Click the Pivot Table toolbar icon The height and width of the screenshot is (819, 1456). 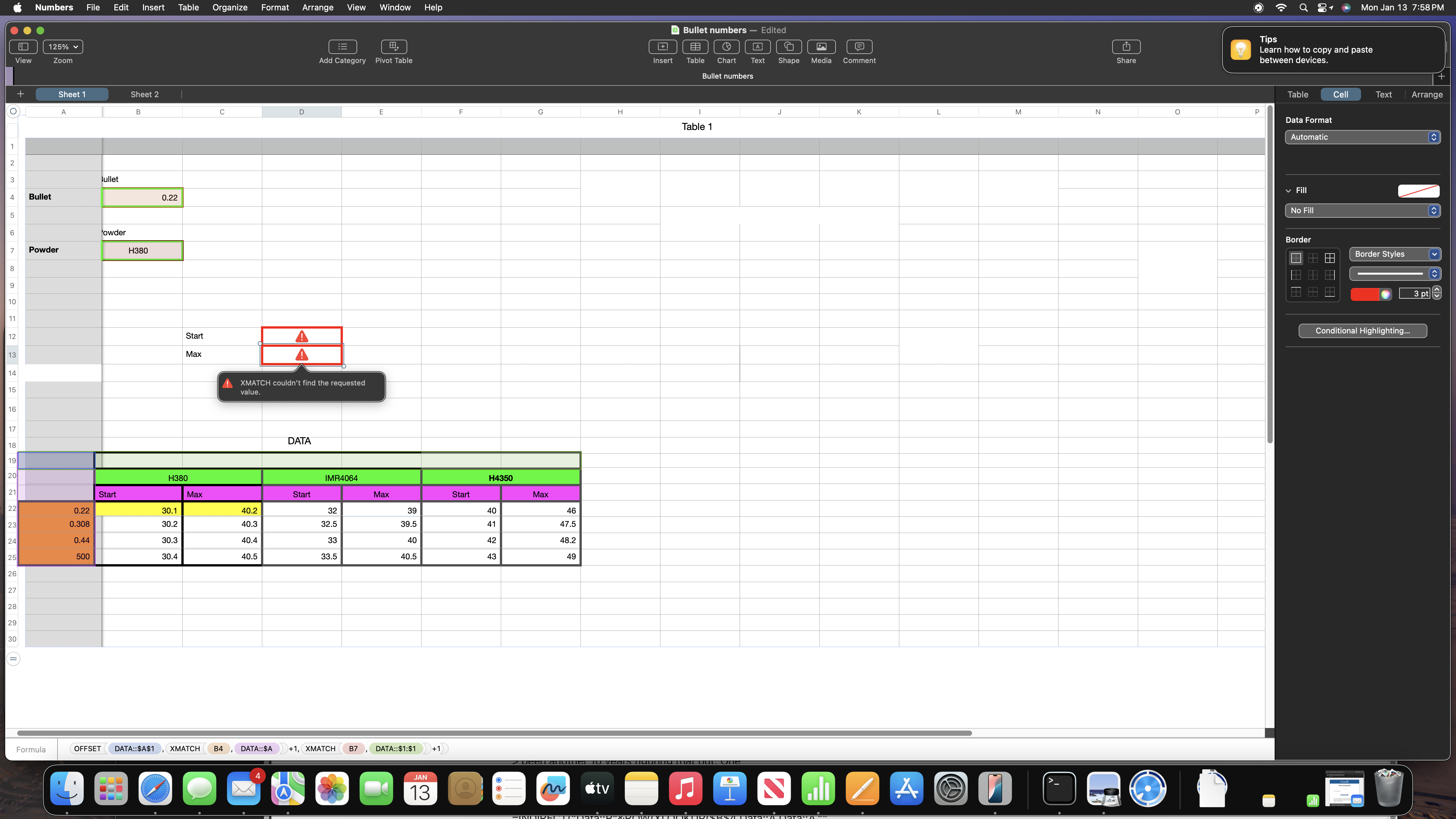coord(393,46)
